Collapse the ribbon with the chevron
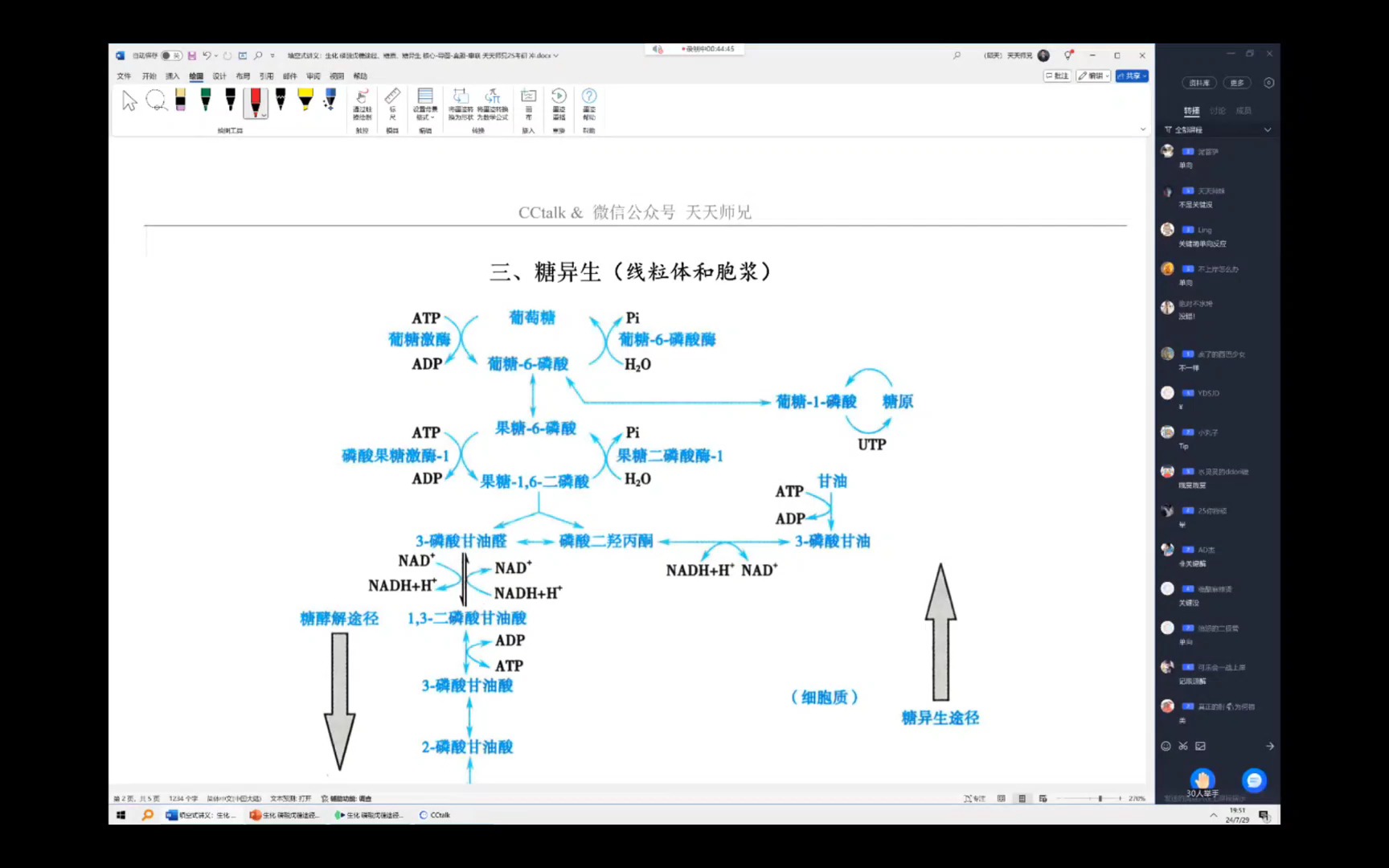This screenshot has width=1389, height=868. click(1143, 129)
